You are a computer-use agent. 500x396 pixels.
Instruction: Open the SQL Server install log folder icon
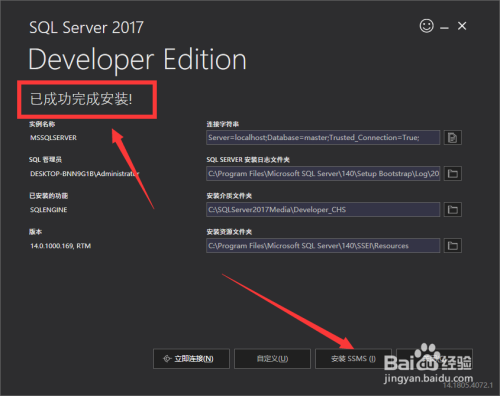pyautogui.click(x=452, y=174)
